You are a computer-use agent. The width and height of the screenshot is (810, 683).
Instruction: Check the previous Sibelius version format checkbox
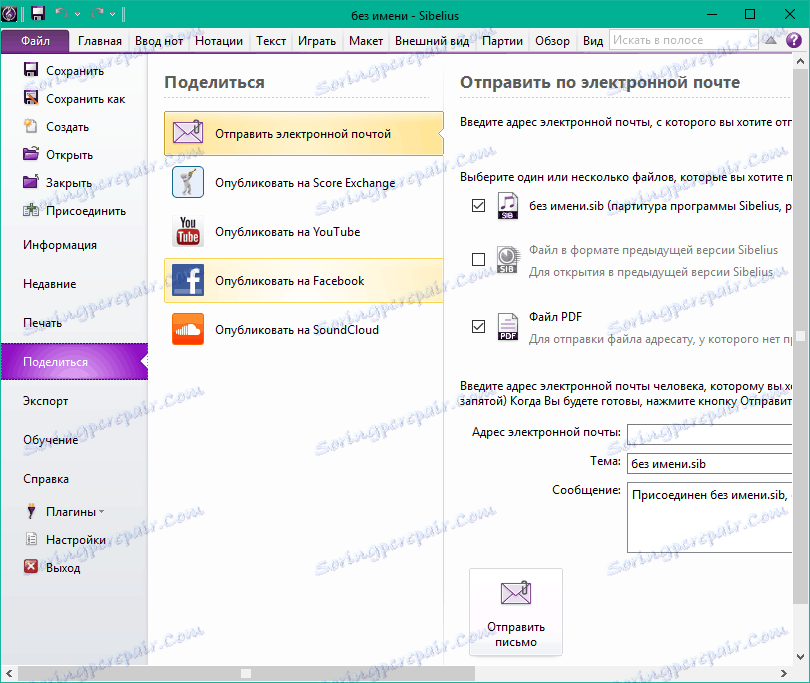[x=478, y=259]
